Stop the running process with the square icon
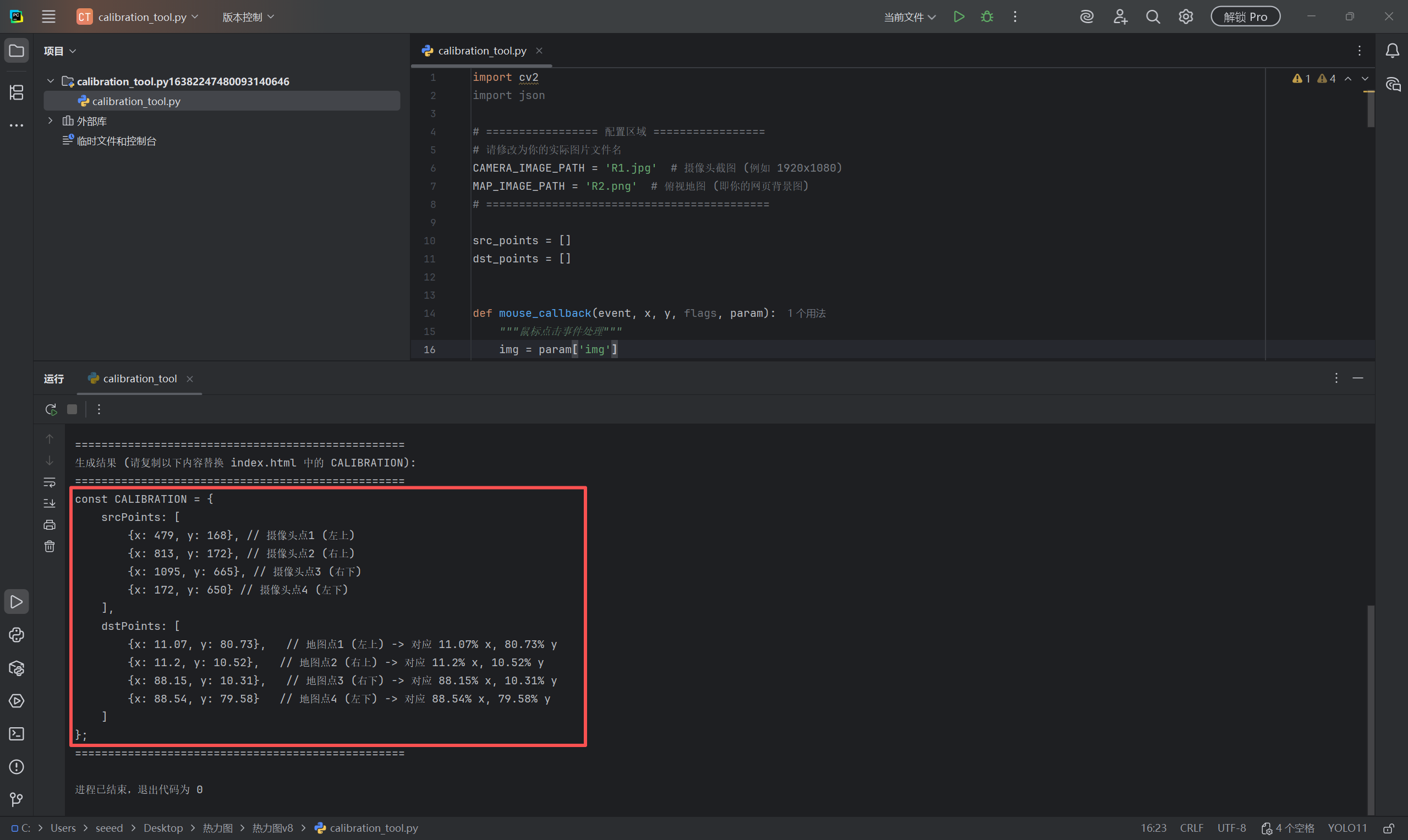Image resolution: width=1408 pixels, height=840 pixels. point(72,409)
